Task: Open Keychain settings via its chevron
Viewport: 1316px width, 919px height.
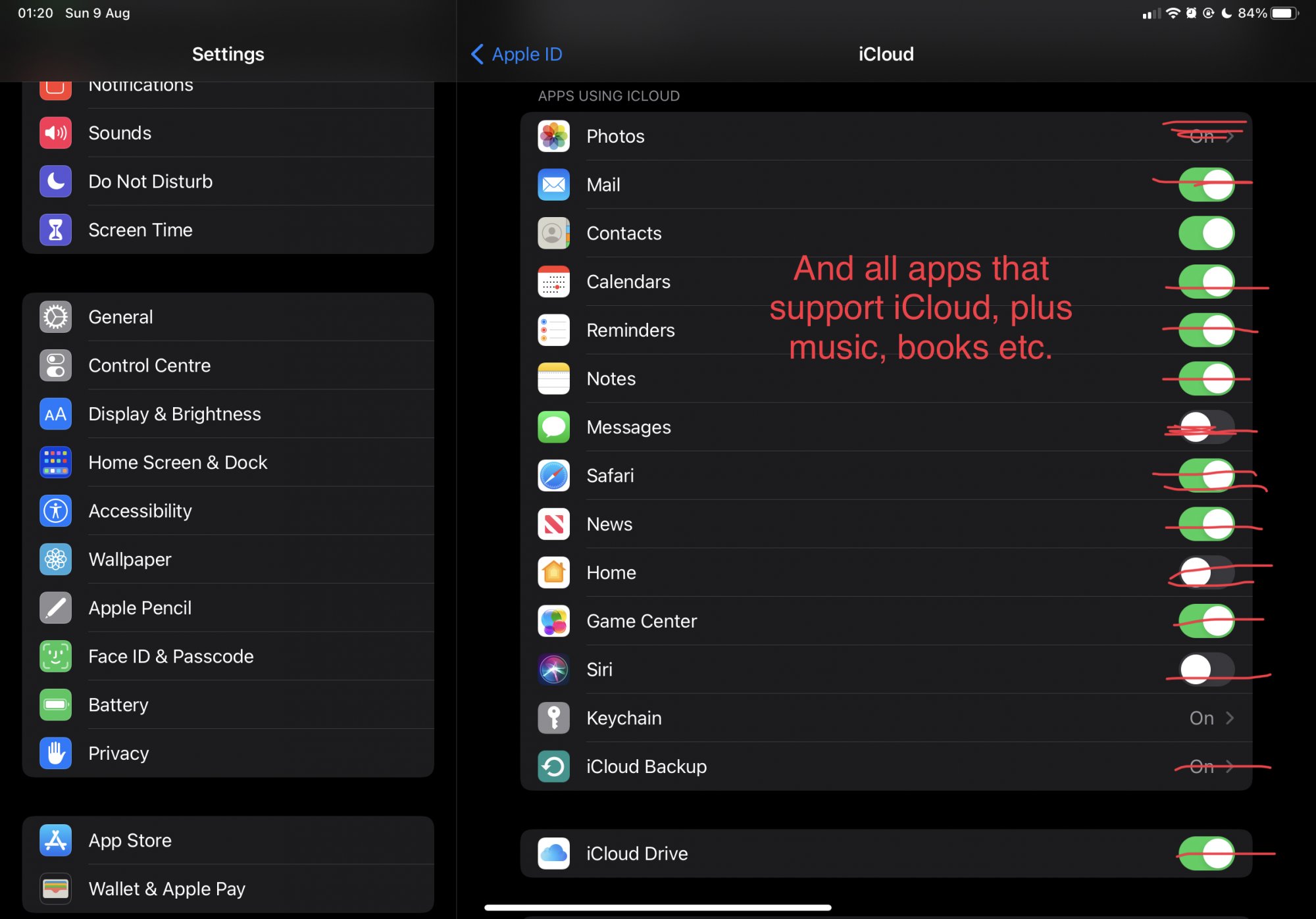Action: pos(1229,718)
